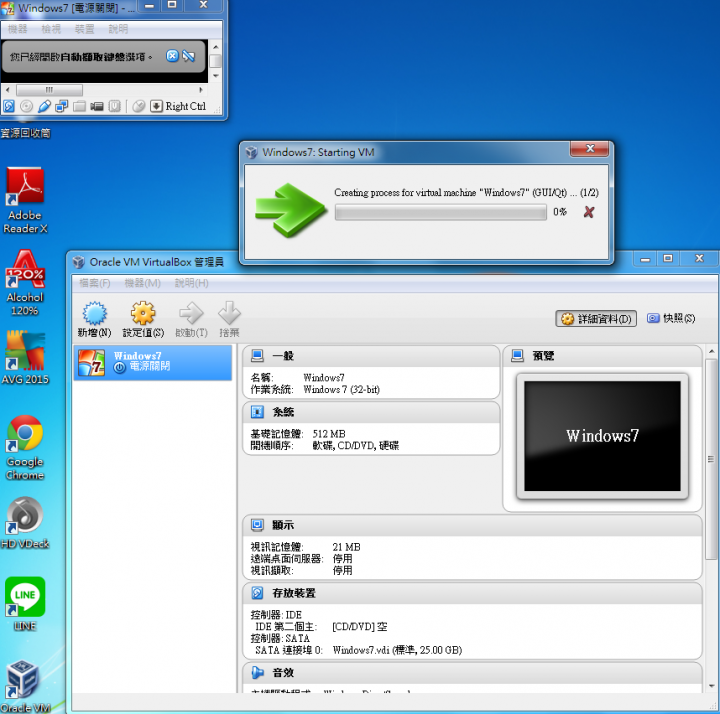Image resolution: width=720 pixels, height=714 pixels.
Task: Click 512 MB base memory value
Action: pyautogui.click(x=329, y=434)
